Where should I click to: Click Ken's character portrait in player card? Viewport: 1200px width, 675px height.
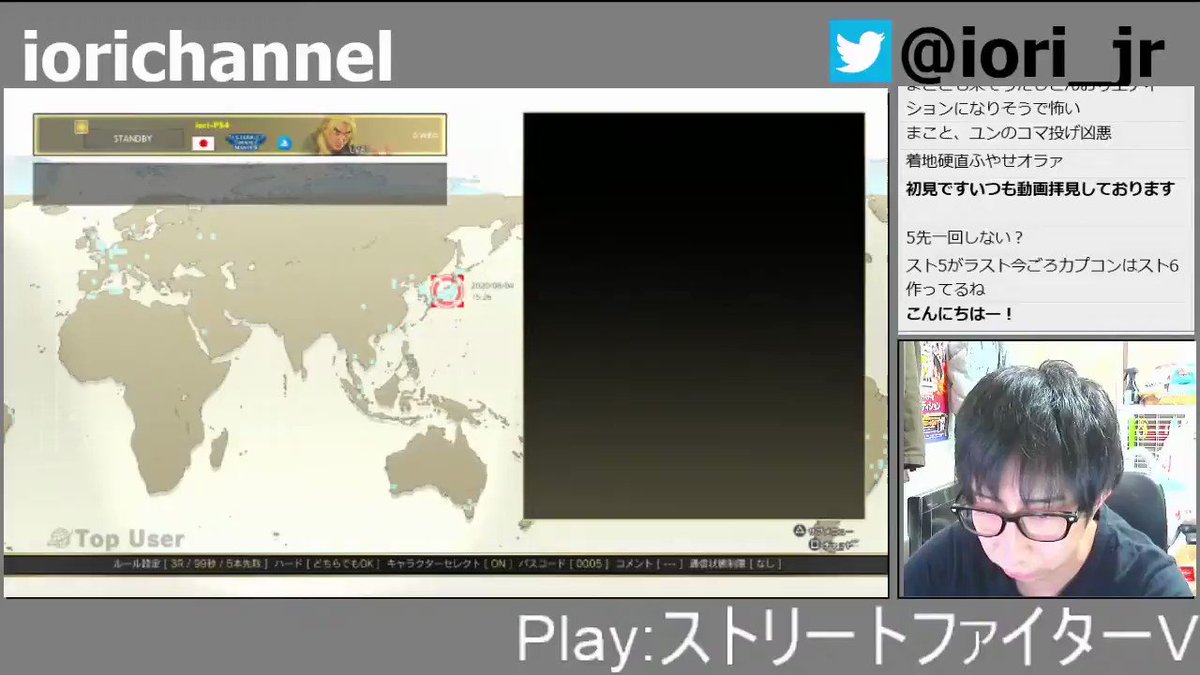click(x=336, y=136)
